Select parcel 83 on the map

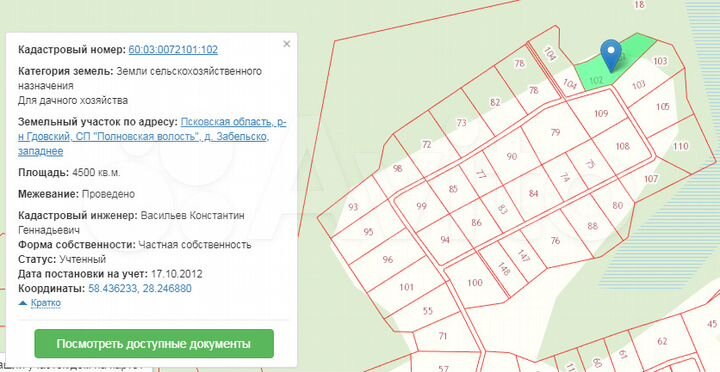pyautogui.click(x=503, y=210)
